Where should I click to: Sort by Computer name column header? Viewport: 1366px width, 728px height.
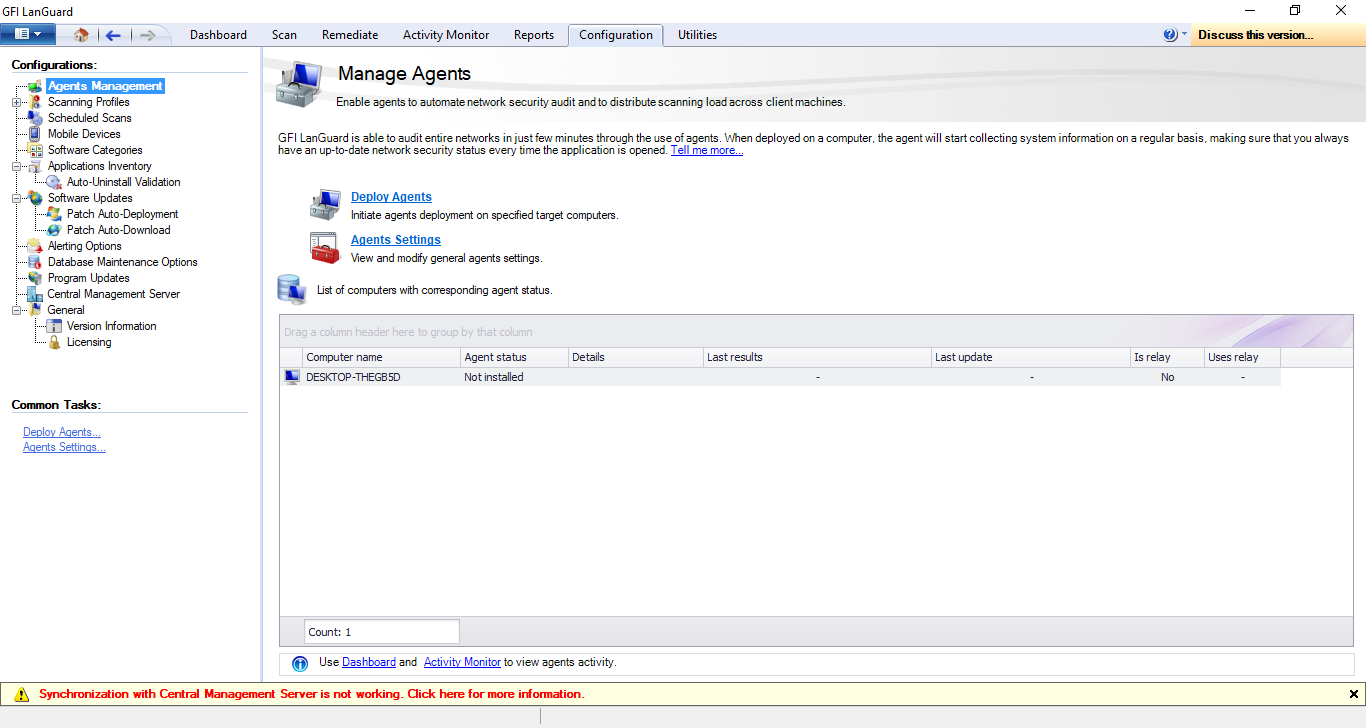380,357
